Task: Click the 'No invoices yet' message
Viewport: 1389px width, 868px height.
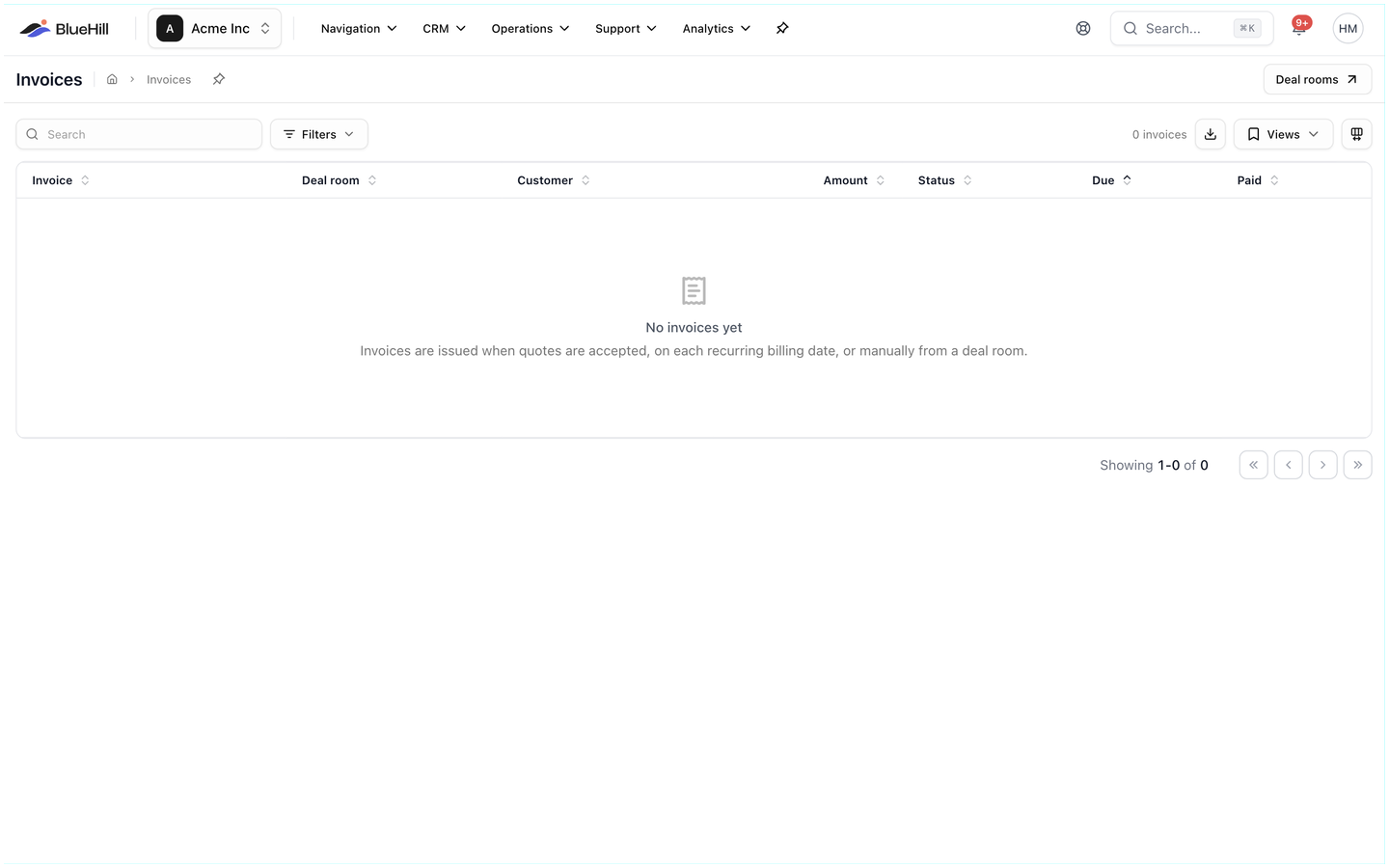Action: click(694, 328)
